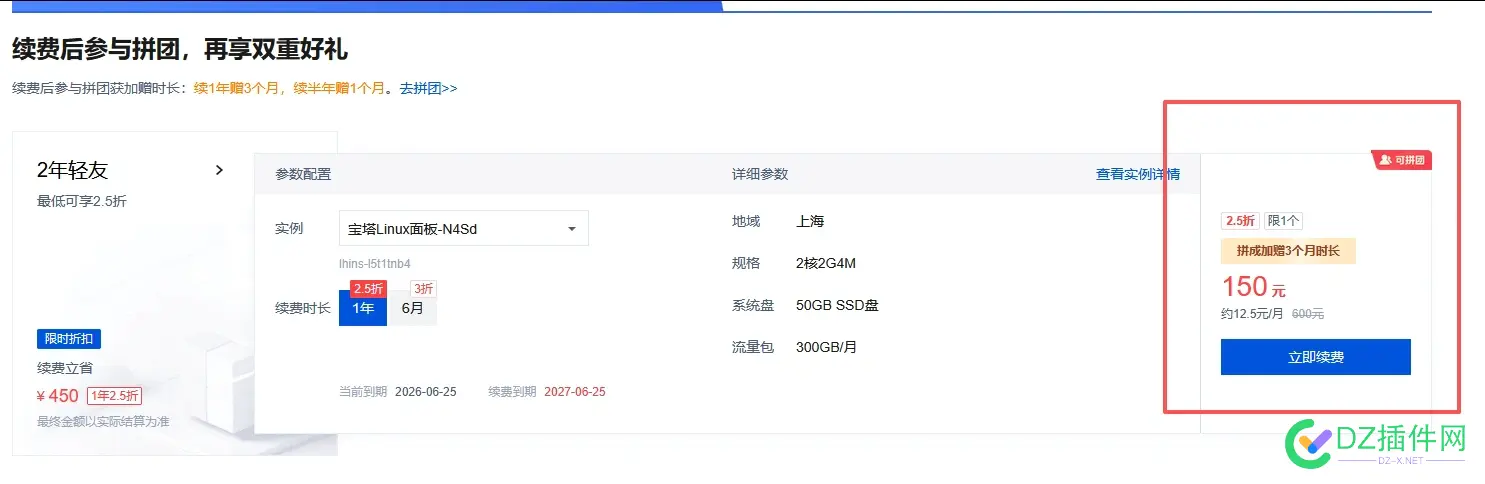Click the 立即续费 button

click(1315, 357)
